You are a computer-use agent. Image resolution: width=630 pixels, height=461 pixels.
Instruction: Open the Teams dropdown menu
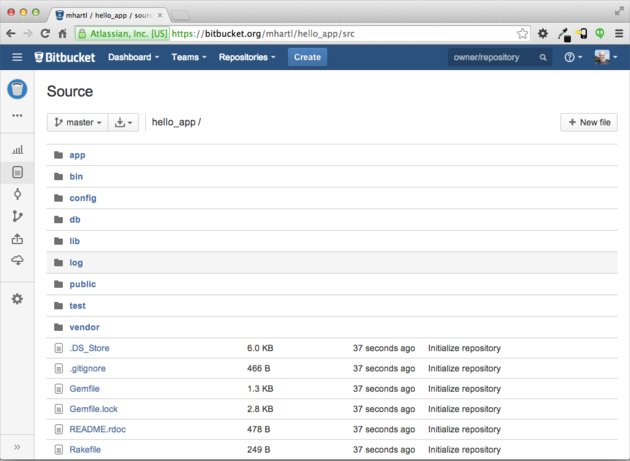(x=189, y=57)
